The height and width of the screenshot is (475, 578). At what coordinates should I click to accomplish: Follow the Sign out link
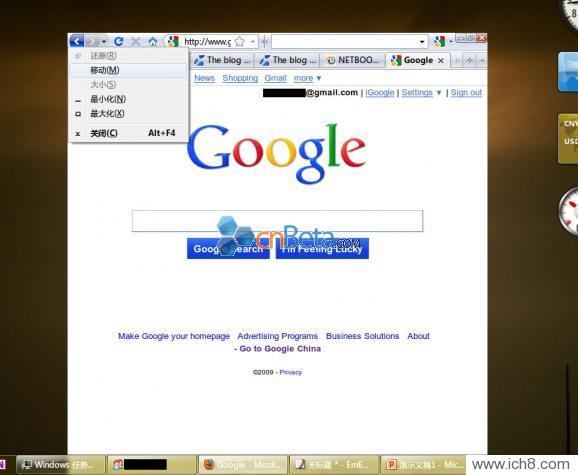pos(466,92)
